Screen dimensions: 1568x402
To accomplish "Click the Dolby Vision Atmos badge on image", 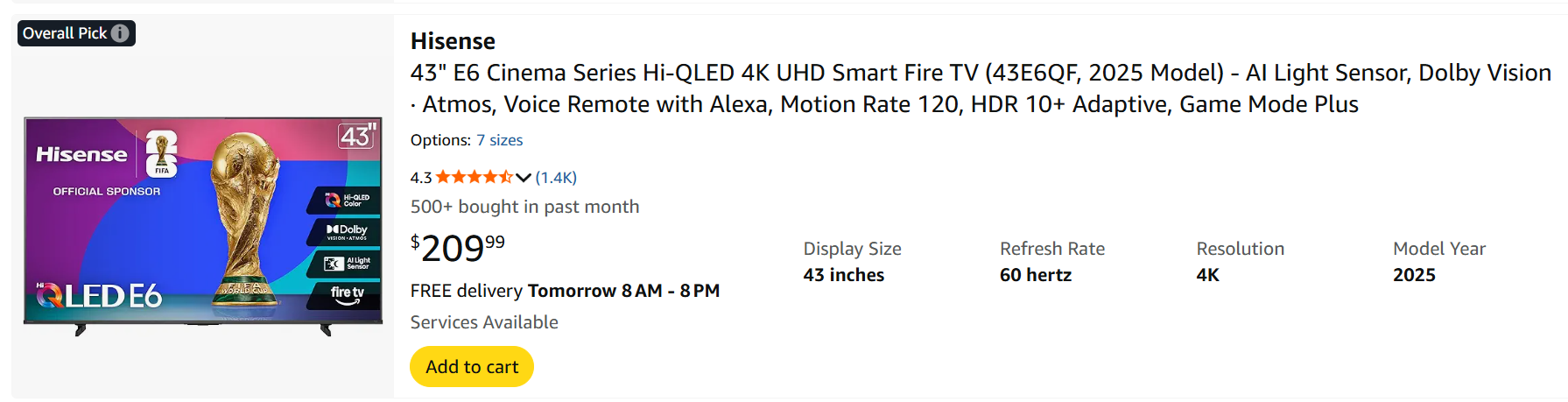I will pos(347,231).
